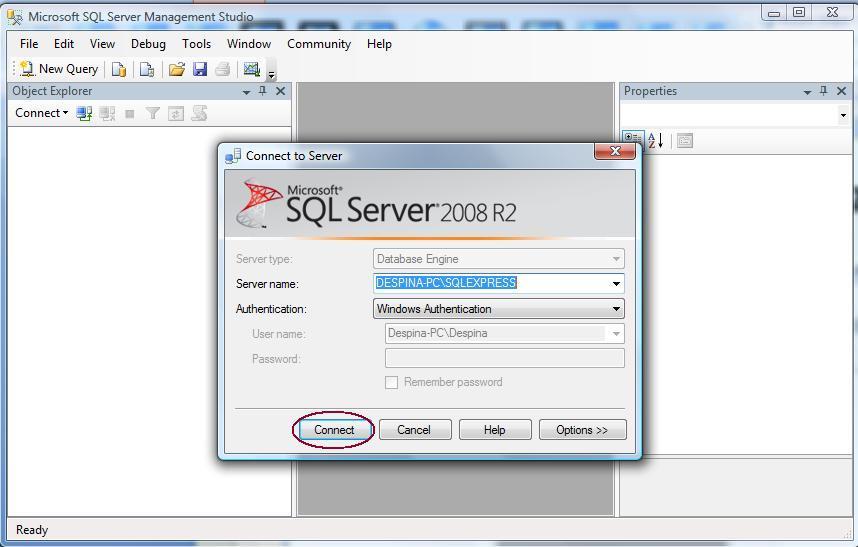Screen dimensions: 858x547
Task: Click Connect Object Explorer icon
Action: click(x=84, y=113)
